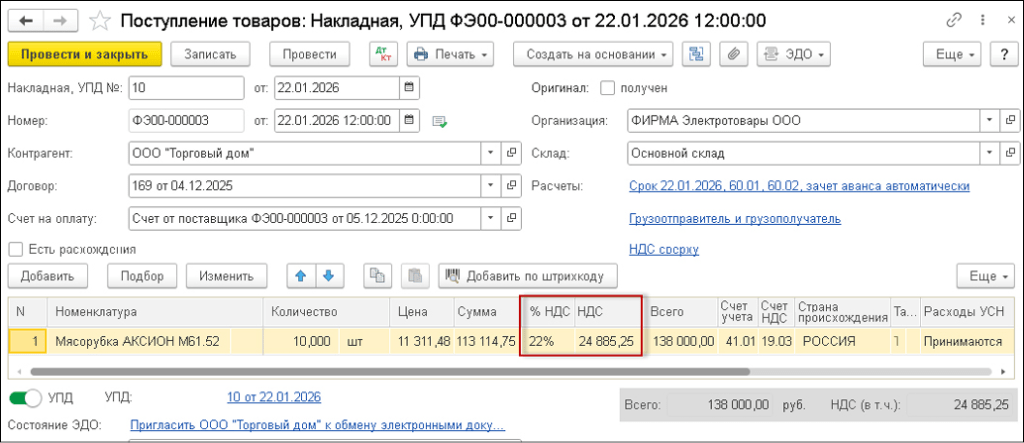Click the attached files paperclip icon
Image resolution: width=1024 pixels, height=443 pixels.
(x=734, y=54)
